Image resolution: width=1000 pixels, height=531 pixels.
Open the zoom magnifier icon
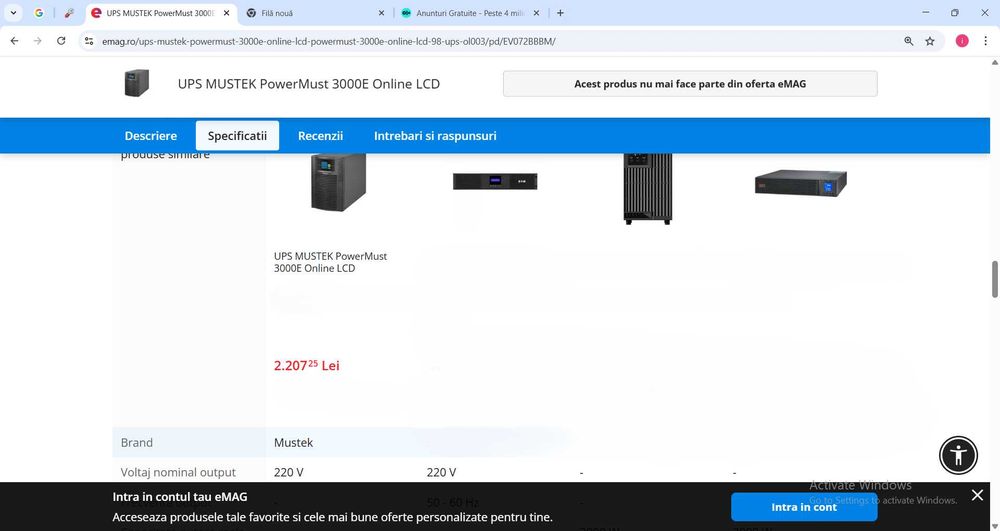pos(908,41)
